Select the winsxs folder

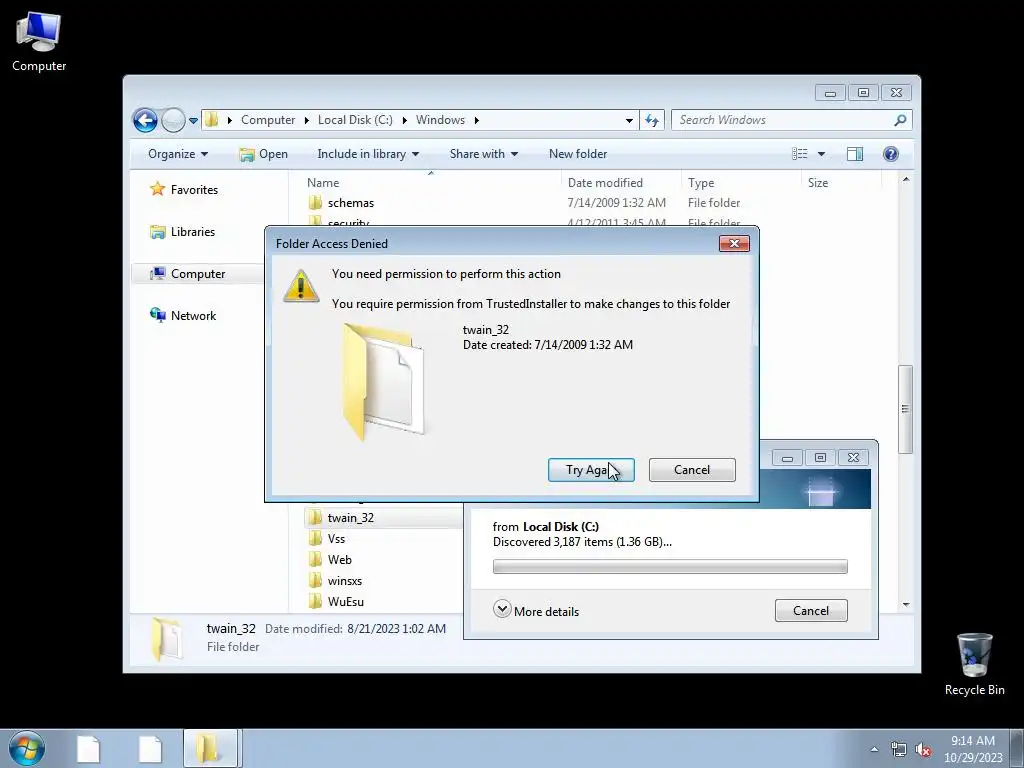(344, 581)
